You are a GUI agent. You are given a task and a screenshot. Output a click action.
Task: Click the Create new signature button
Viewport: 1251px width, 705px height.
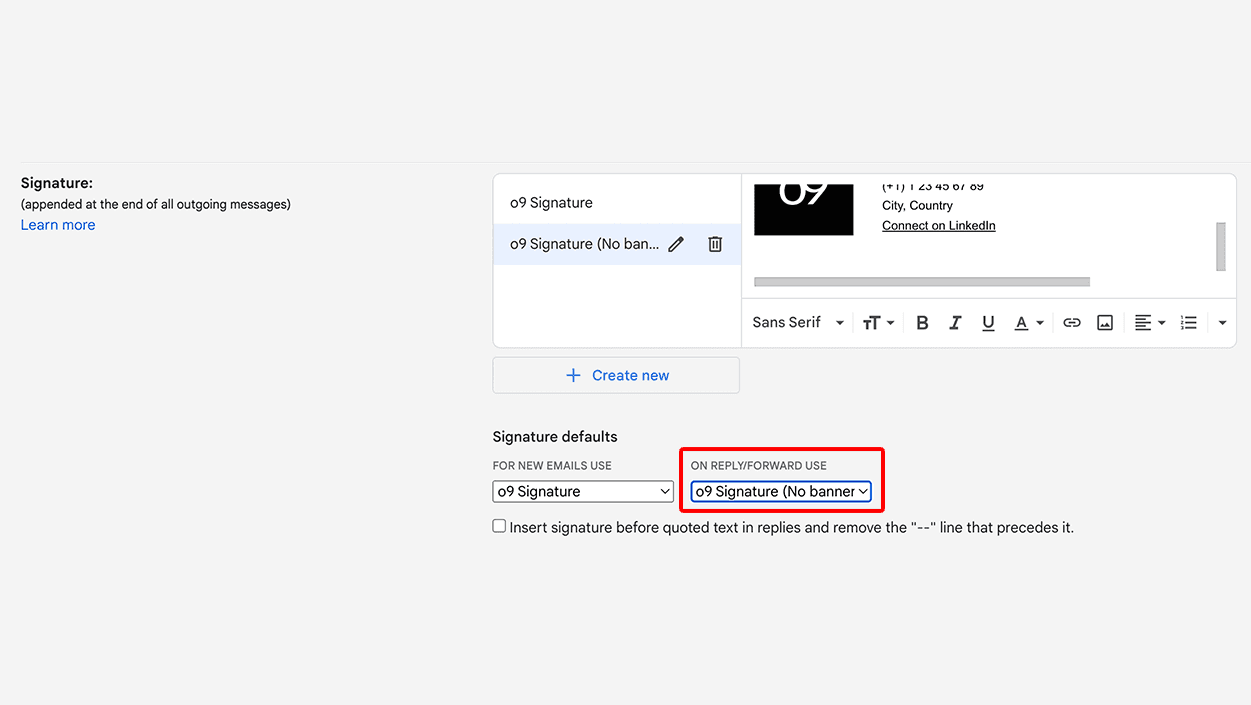616,375
